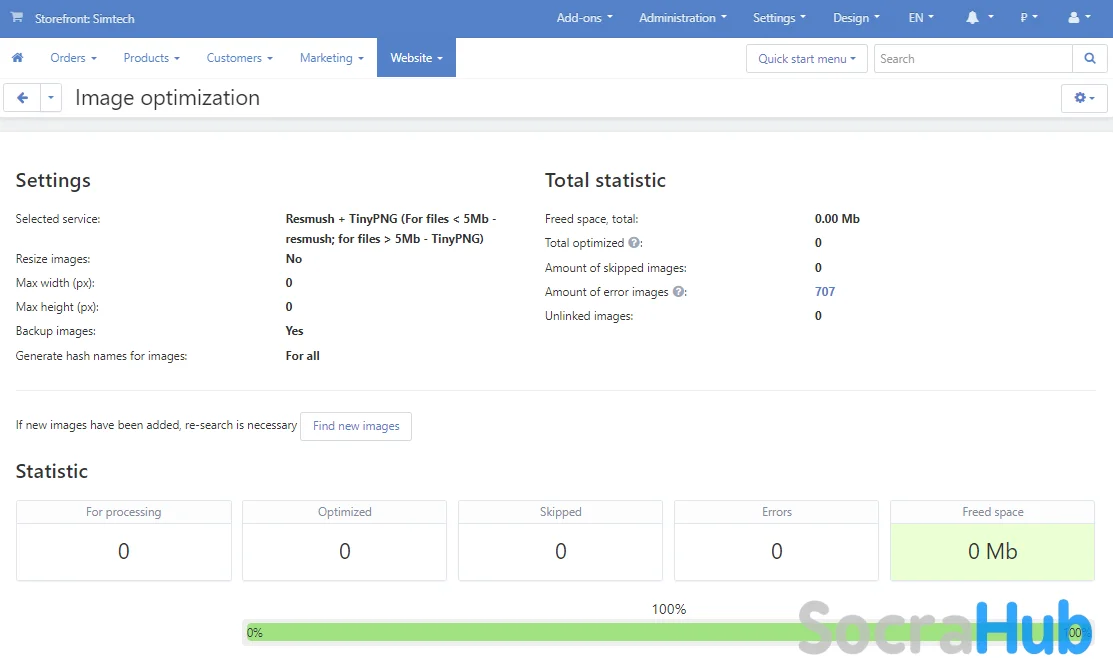The width and height of the screenshot is (1113, 659).
Task: Open the gear settings menu
Action: click(x=1083, y=98)
